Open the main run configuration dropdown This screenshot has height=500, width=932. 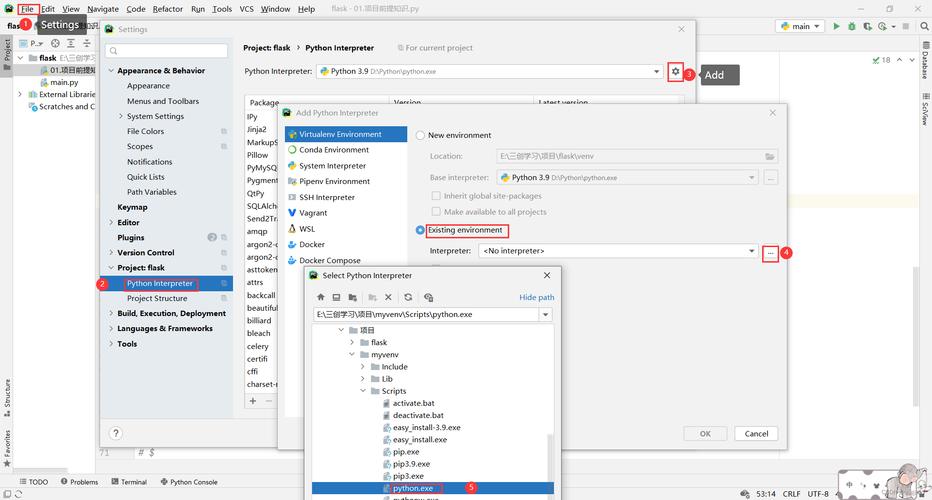799,26
